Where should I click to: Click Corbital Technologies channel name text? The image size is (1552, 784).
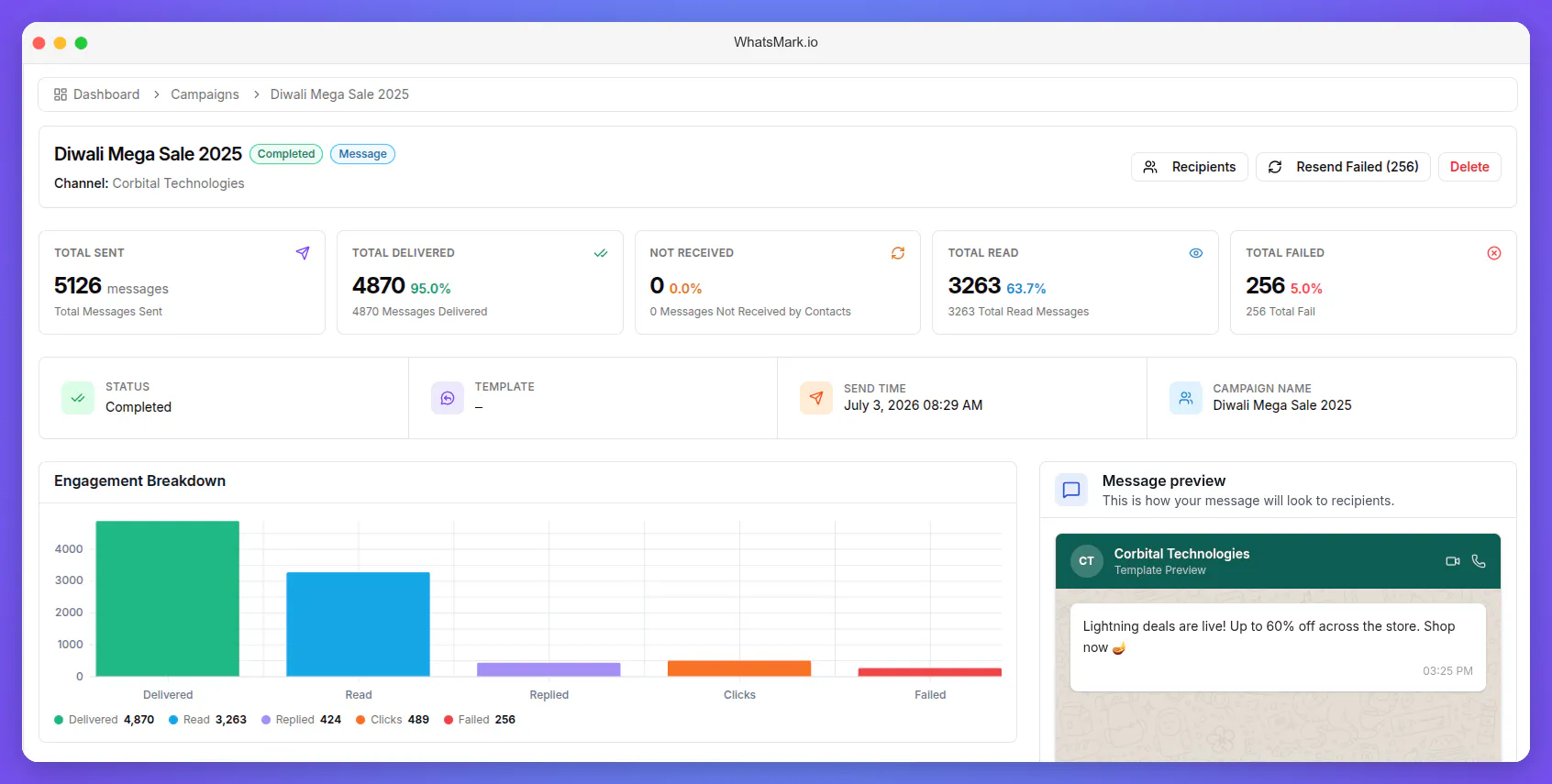179,183
